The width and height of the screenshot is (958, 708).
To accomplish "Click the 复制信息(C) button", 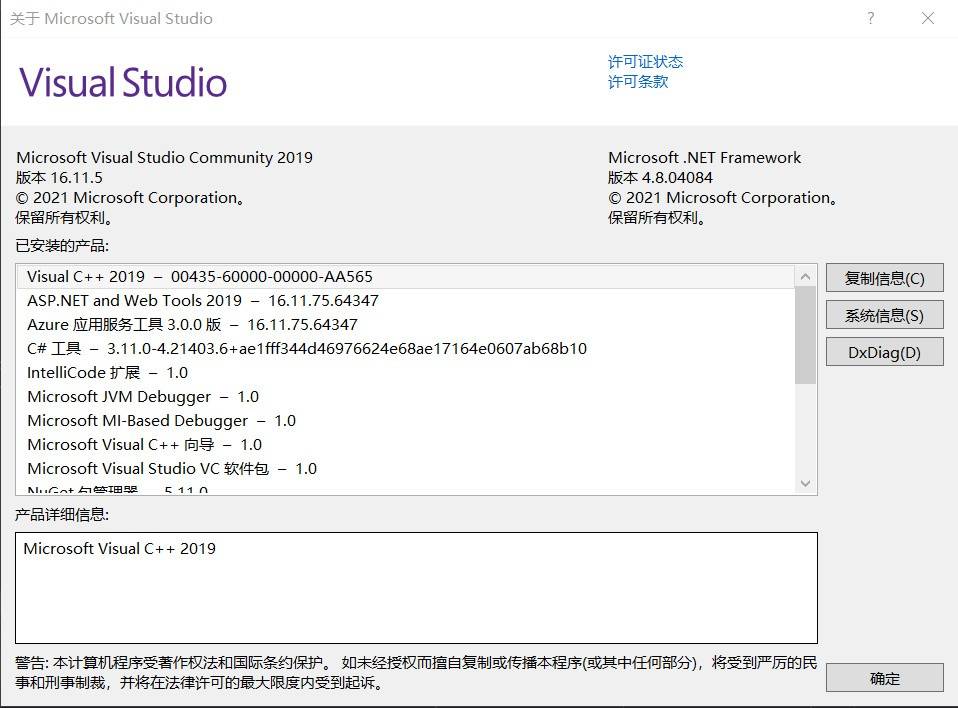I will (884, 278).
